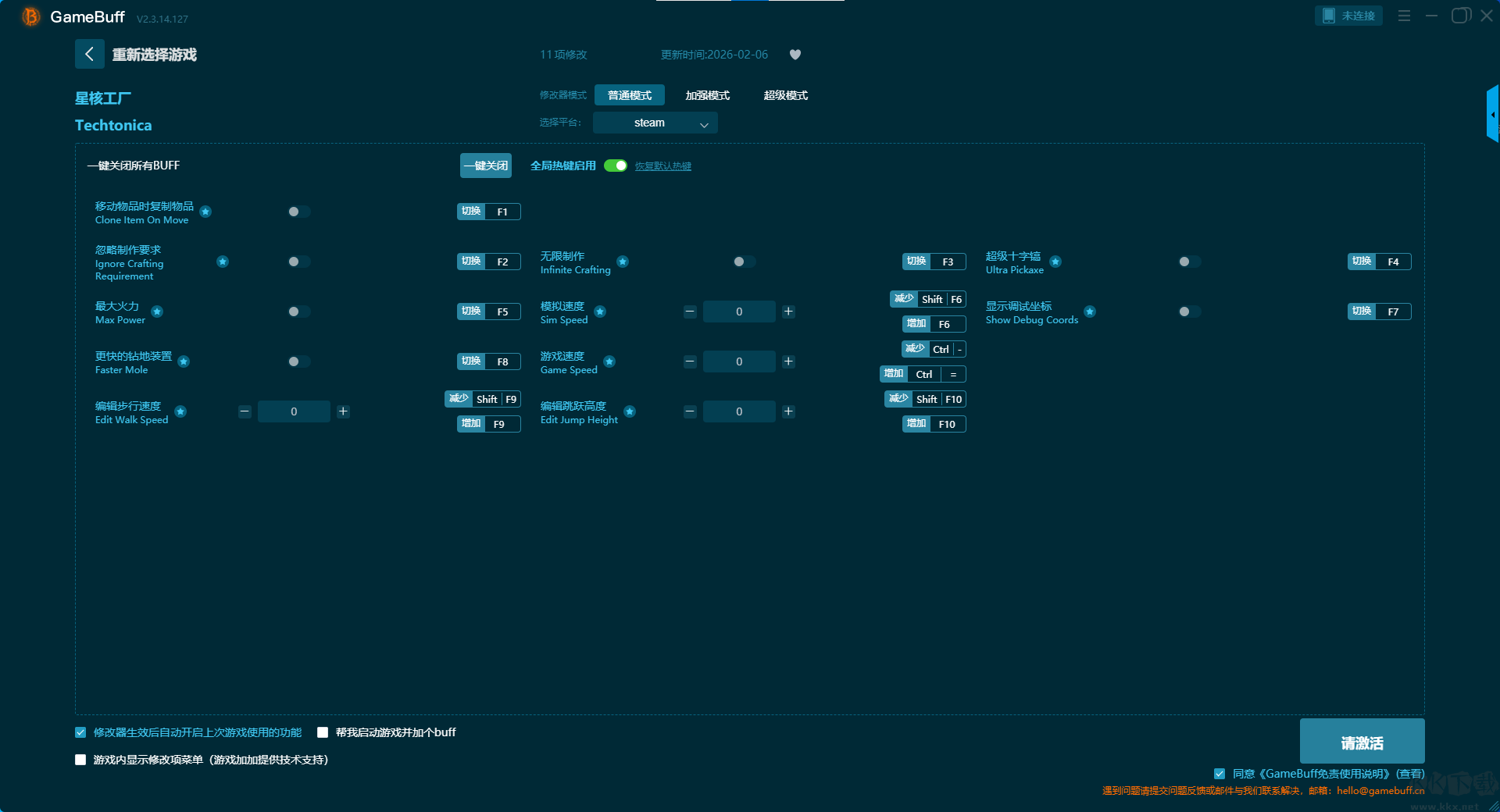Click the GameBuff logo icon
Image resolution: width=1500 pixels, height=812 pixels.
coord(31,16)
